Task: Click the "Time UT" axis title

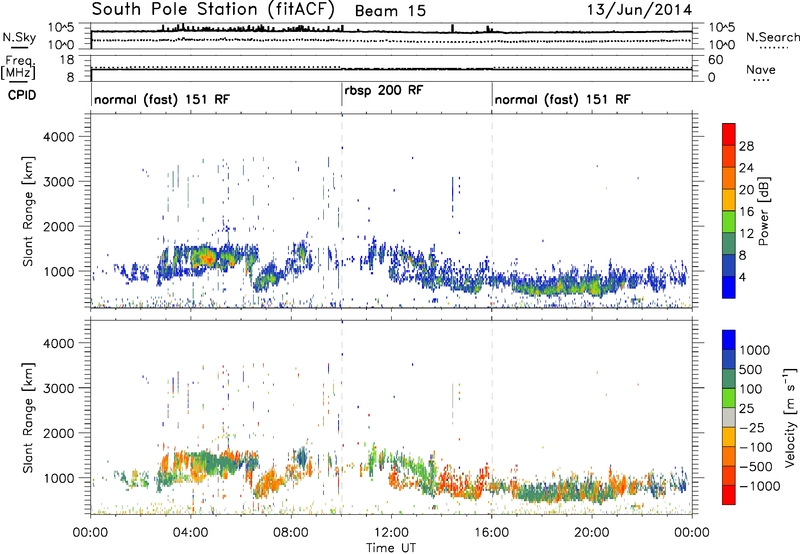Action: (390, 548)
